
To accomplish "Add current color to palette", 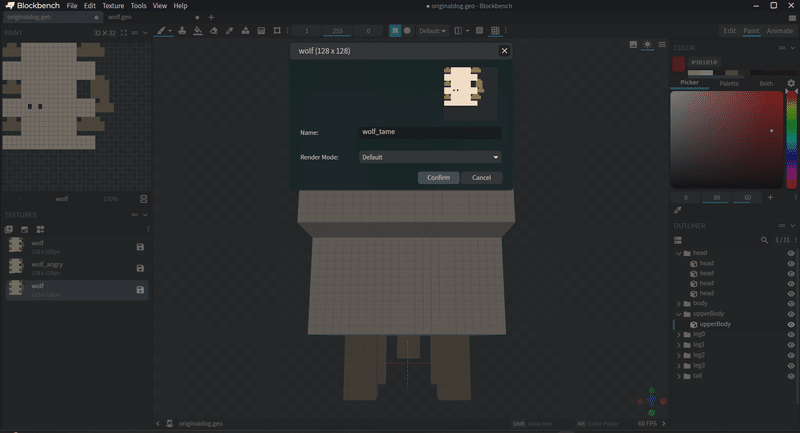I will (770, 197).
